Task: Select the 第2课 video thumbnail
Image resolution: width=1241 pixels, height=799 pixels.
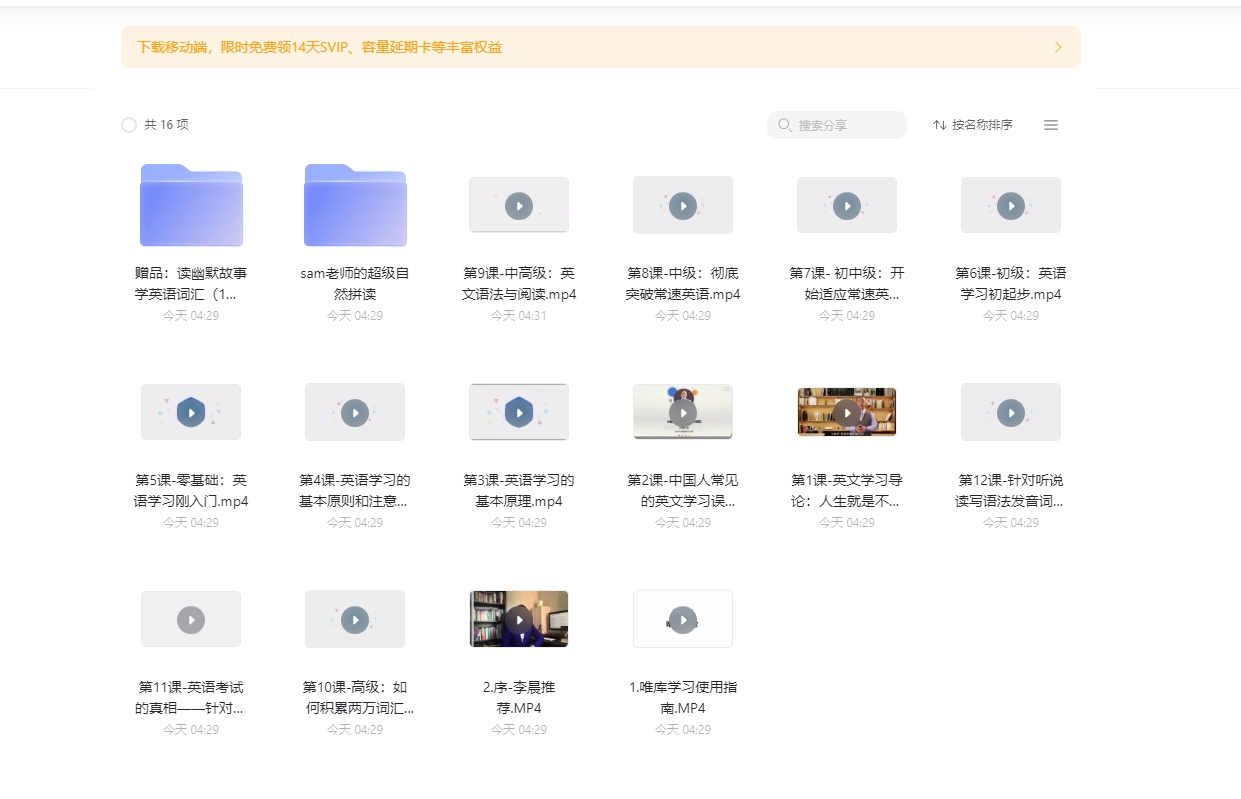Action: coord(683,411)
